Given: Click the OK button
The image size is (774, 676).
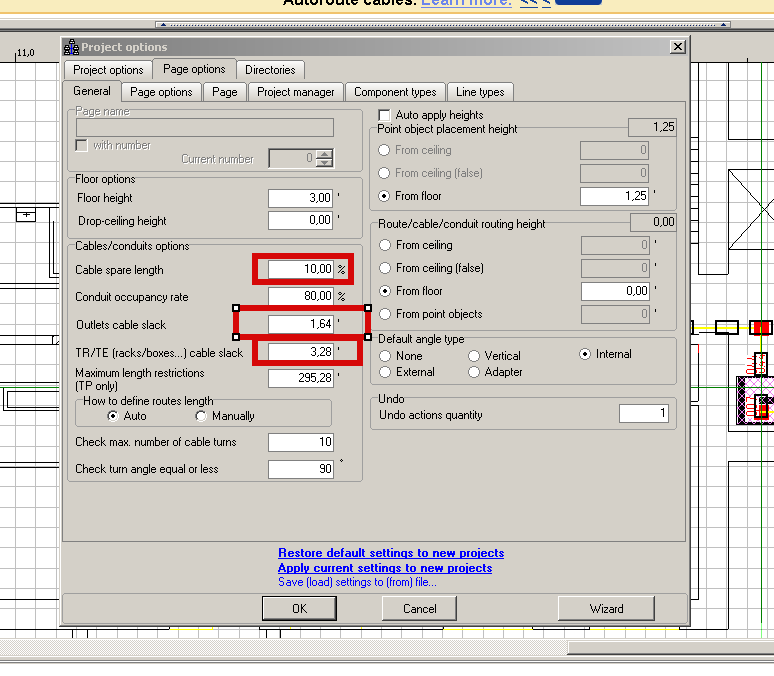Looking at the screenshot, I should (299, 608).
